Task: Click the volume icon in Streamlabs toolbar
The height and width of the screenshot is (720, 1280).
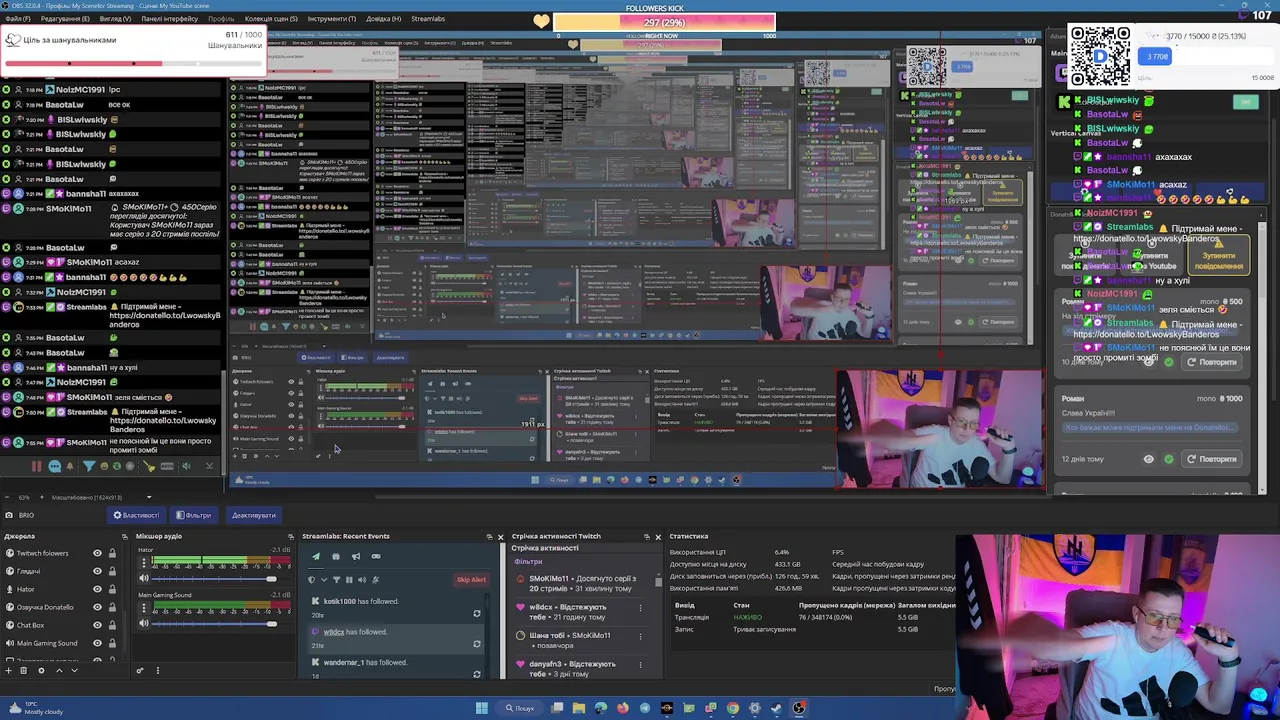Action: click(362, 580)
